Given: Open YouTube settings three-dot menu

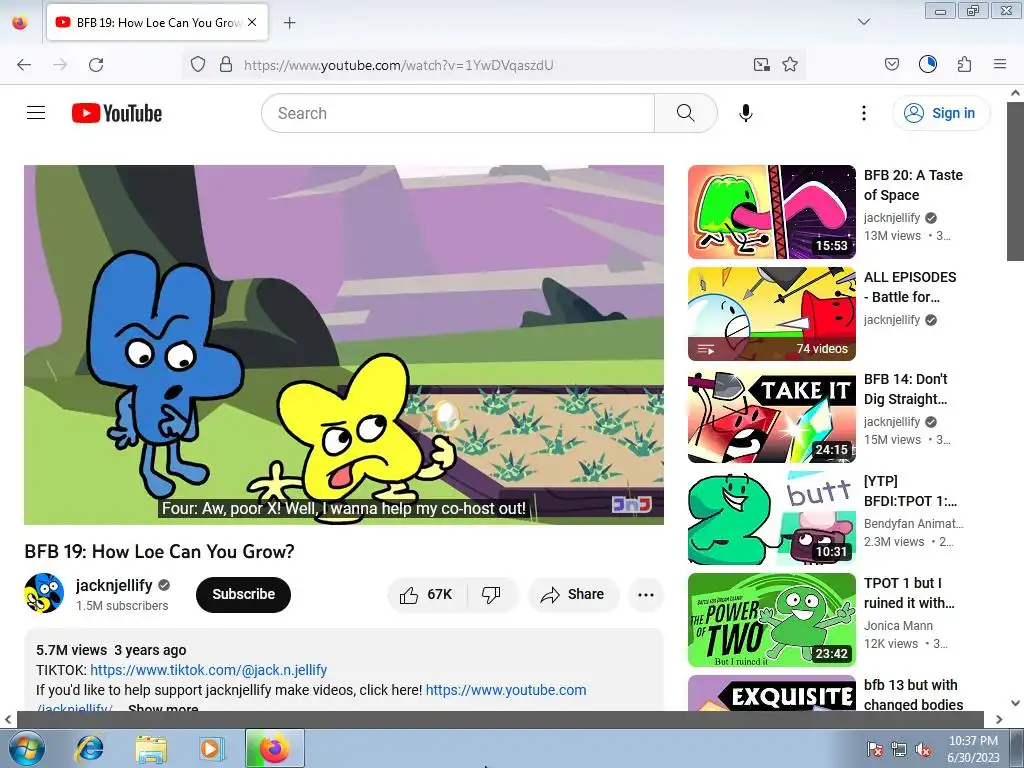Looking at the screenshot, I should tap(863, 113).
